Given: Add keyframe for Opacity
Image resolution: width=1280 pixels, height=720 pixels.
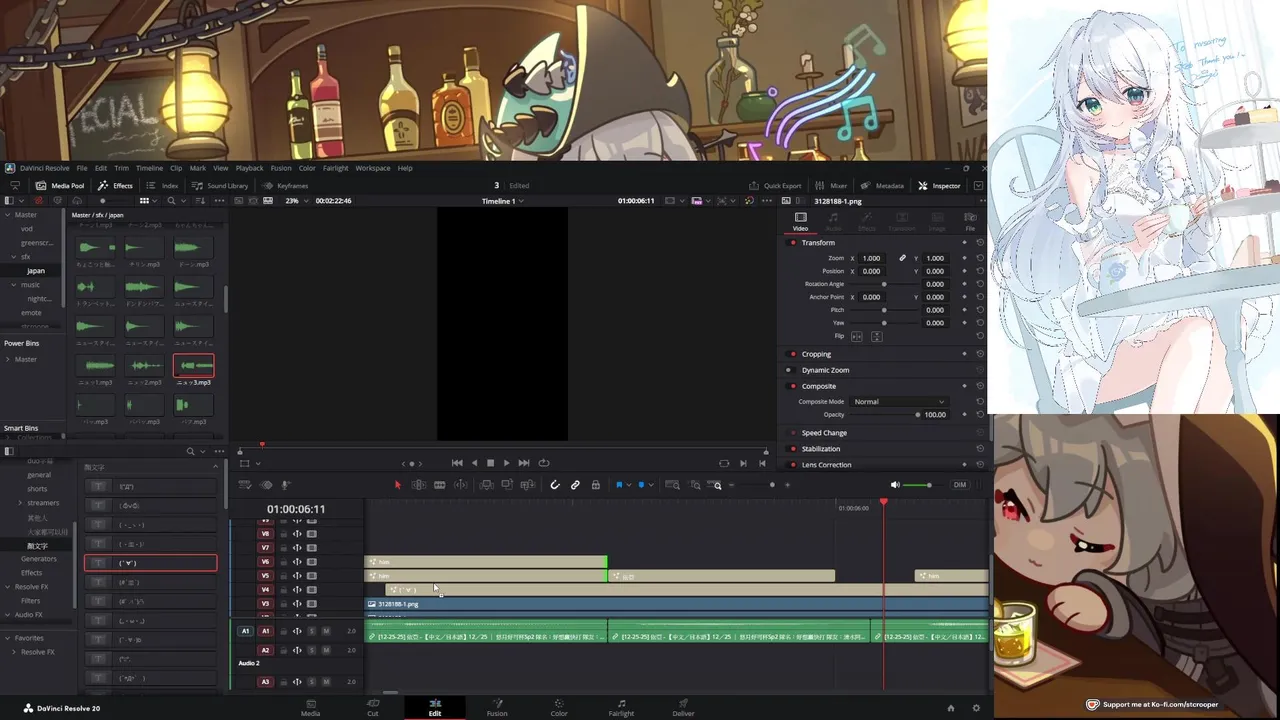Looking at the screenshot, I should (965, 415).
